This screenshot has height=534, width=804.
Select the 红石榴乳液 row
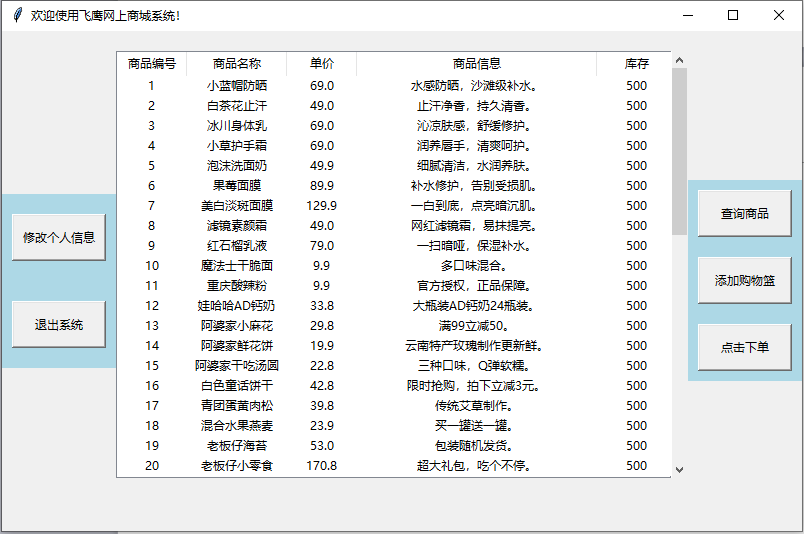click(x=394, y=246)
